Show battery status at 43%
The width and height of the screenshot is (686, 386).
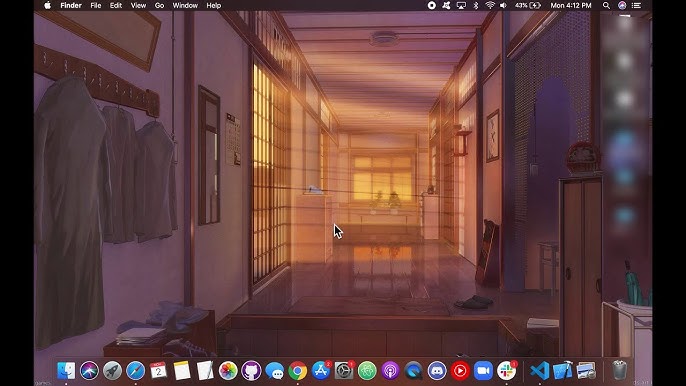click(x=528, y=5)
